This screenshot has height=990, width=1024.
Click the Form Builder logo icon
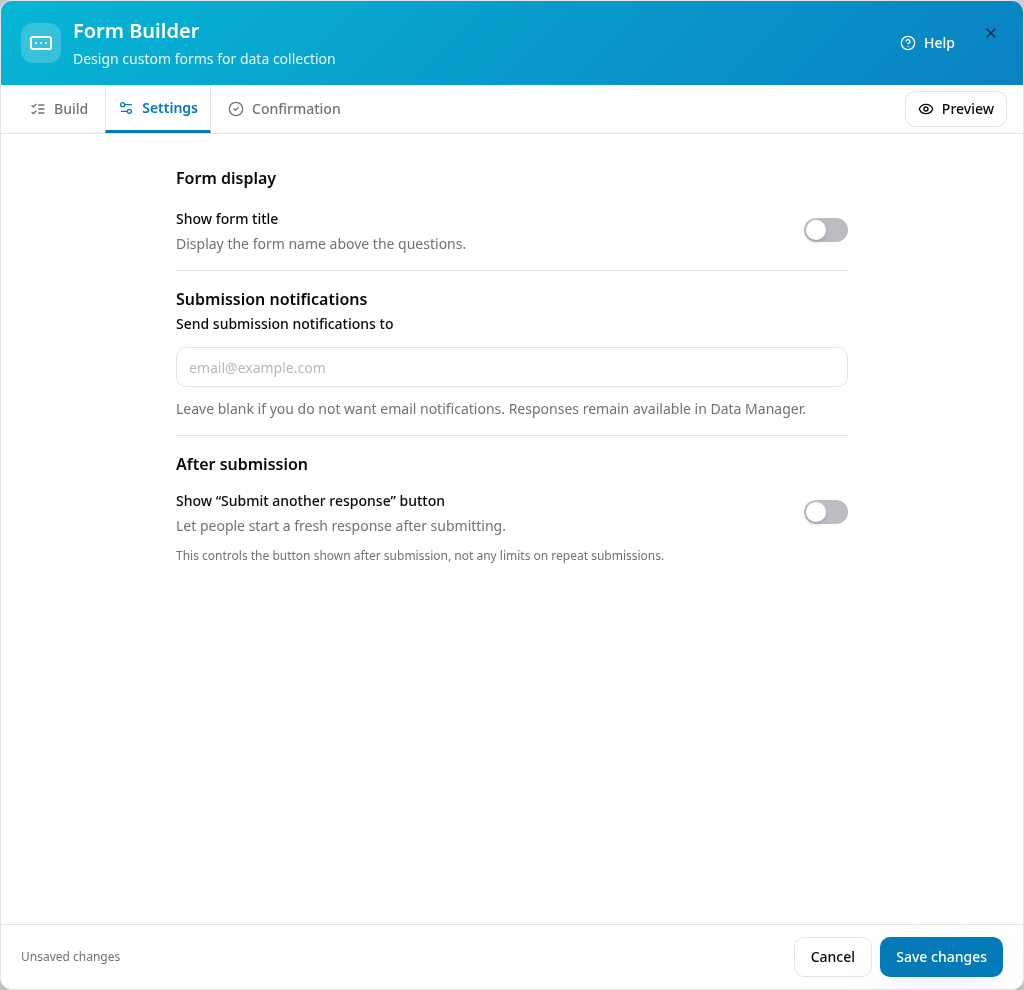(40, 43)
